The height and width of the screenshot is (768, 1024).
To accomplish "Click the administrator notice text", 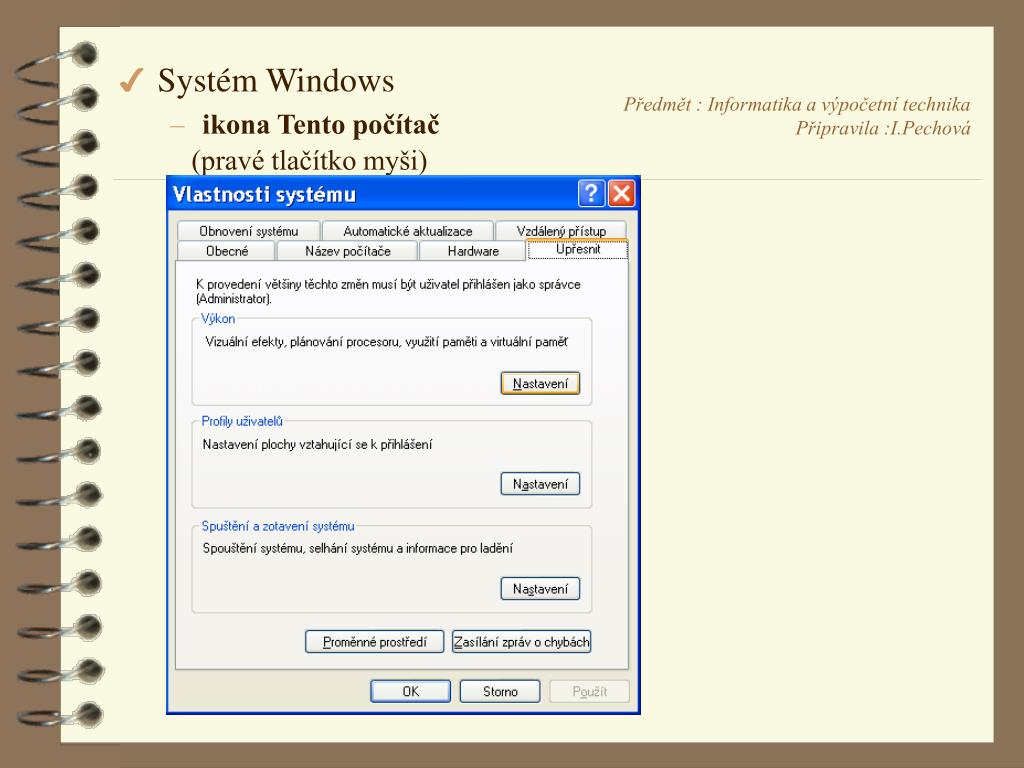I will pyautogui.click(x=389, y=291).
